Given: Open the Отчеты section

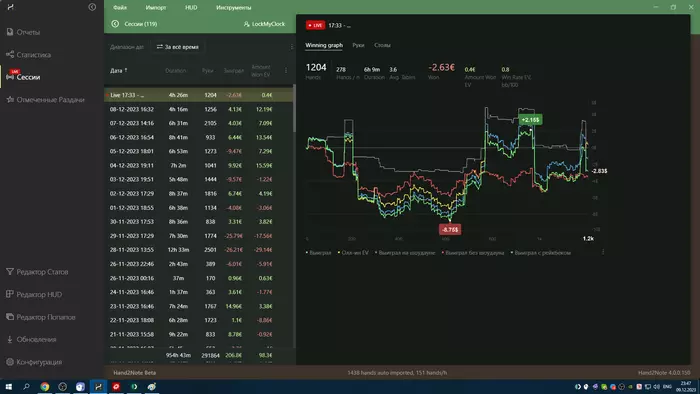Looking at the screenshot, I should pos(23,32).
